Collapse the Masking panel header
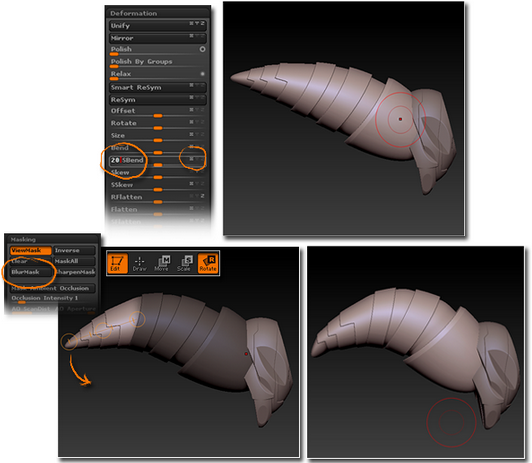 point(52,239)
